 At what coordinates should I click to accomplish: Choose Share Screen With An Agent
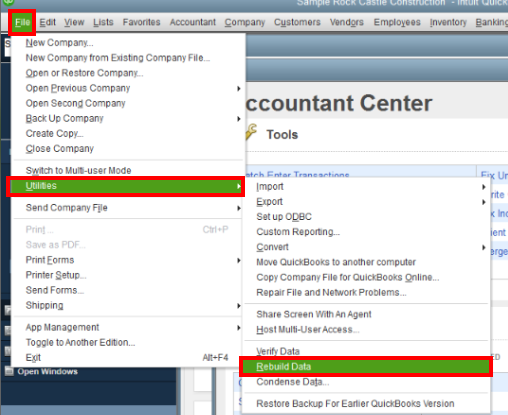366,314
